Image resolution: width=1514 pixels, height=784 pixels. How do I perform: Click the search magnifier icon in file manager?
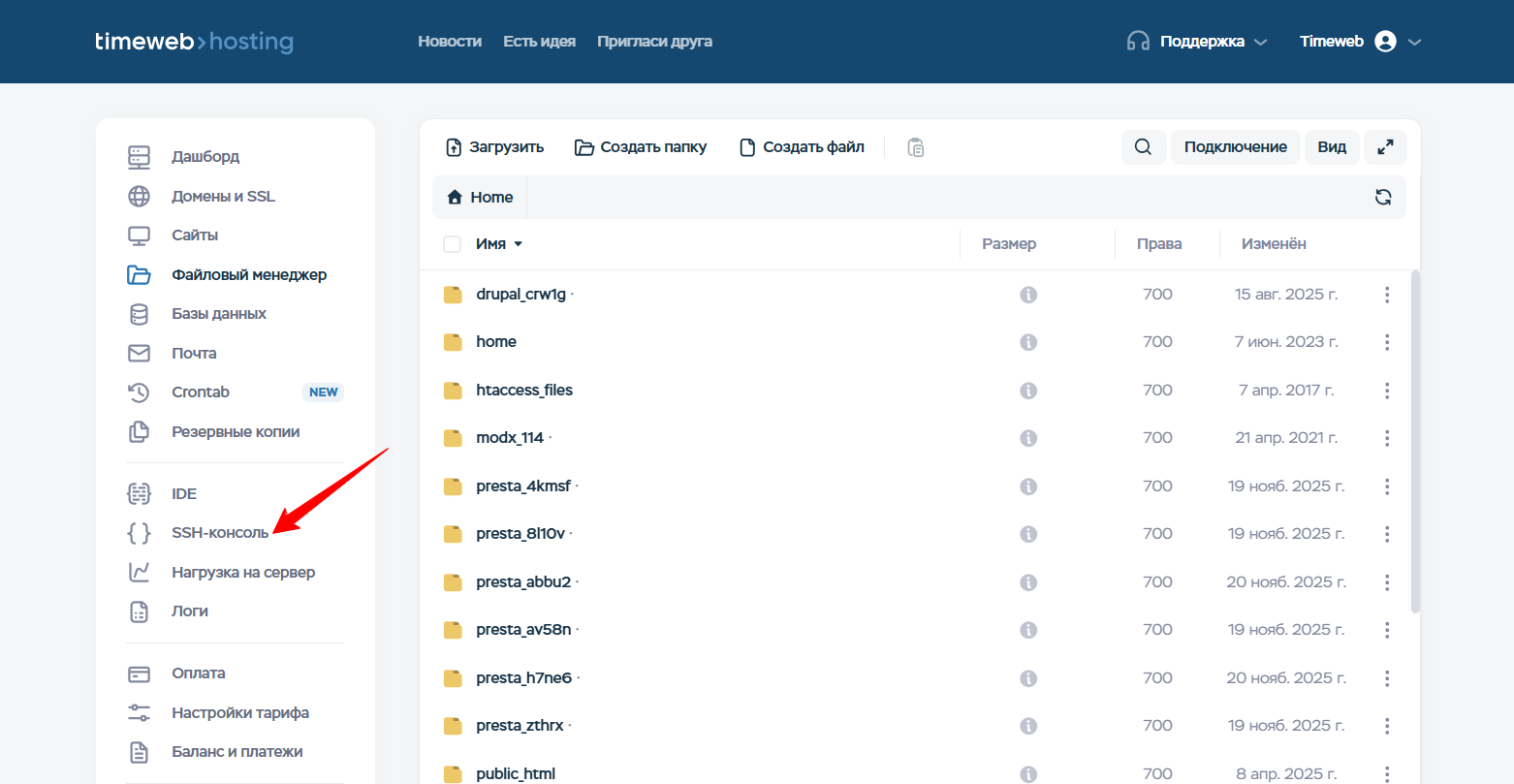1143,147
